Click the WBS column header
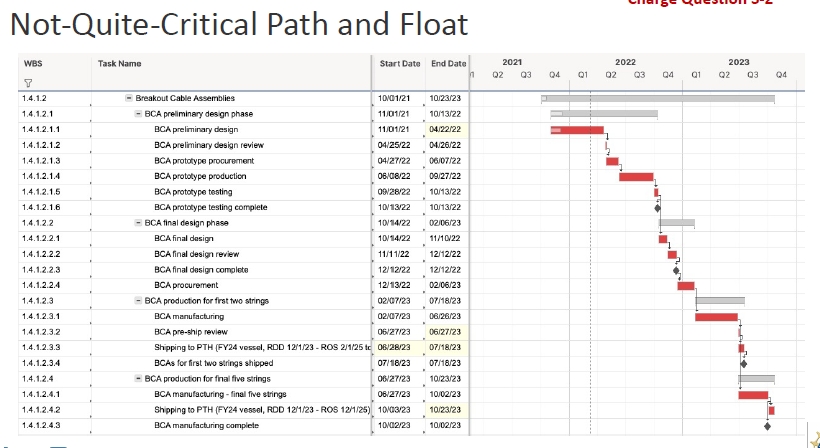Viewport: 820px width, 448px height. coord(33,63)
